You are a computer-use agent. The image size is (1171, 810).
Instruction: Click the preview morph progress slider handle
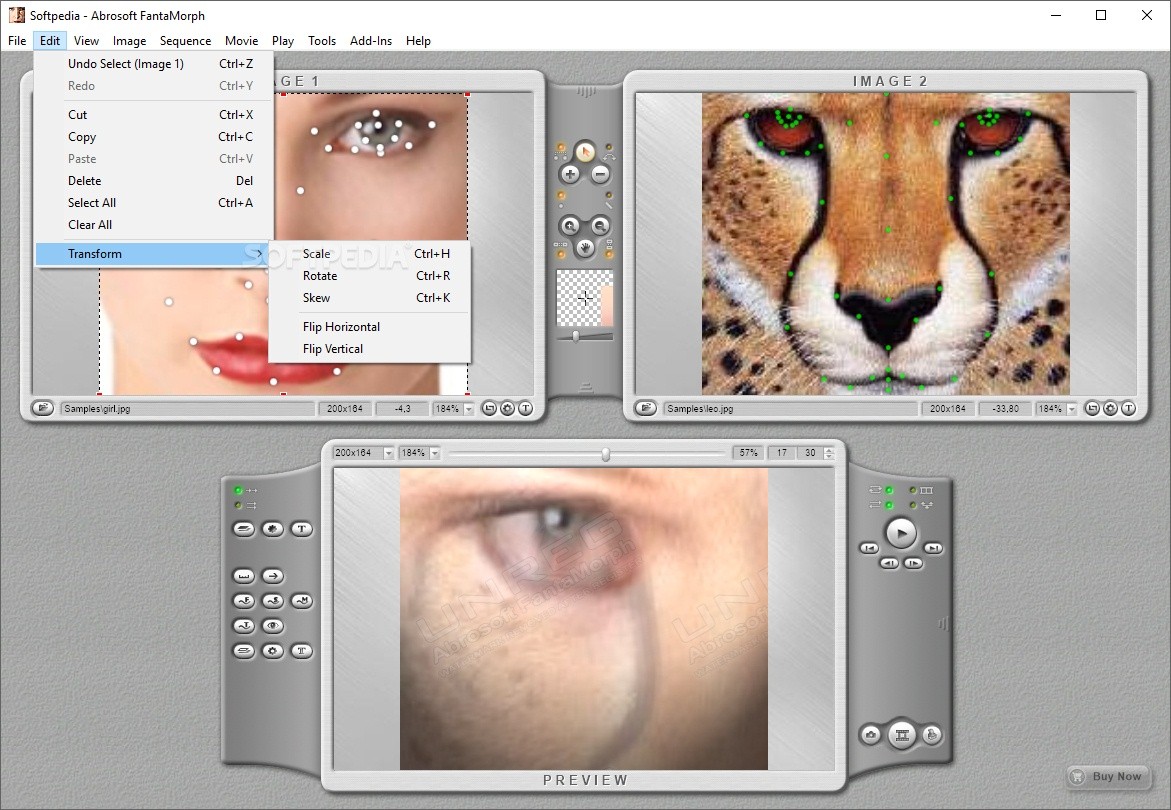click(x=606, y=454)
